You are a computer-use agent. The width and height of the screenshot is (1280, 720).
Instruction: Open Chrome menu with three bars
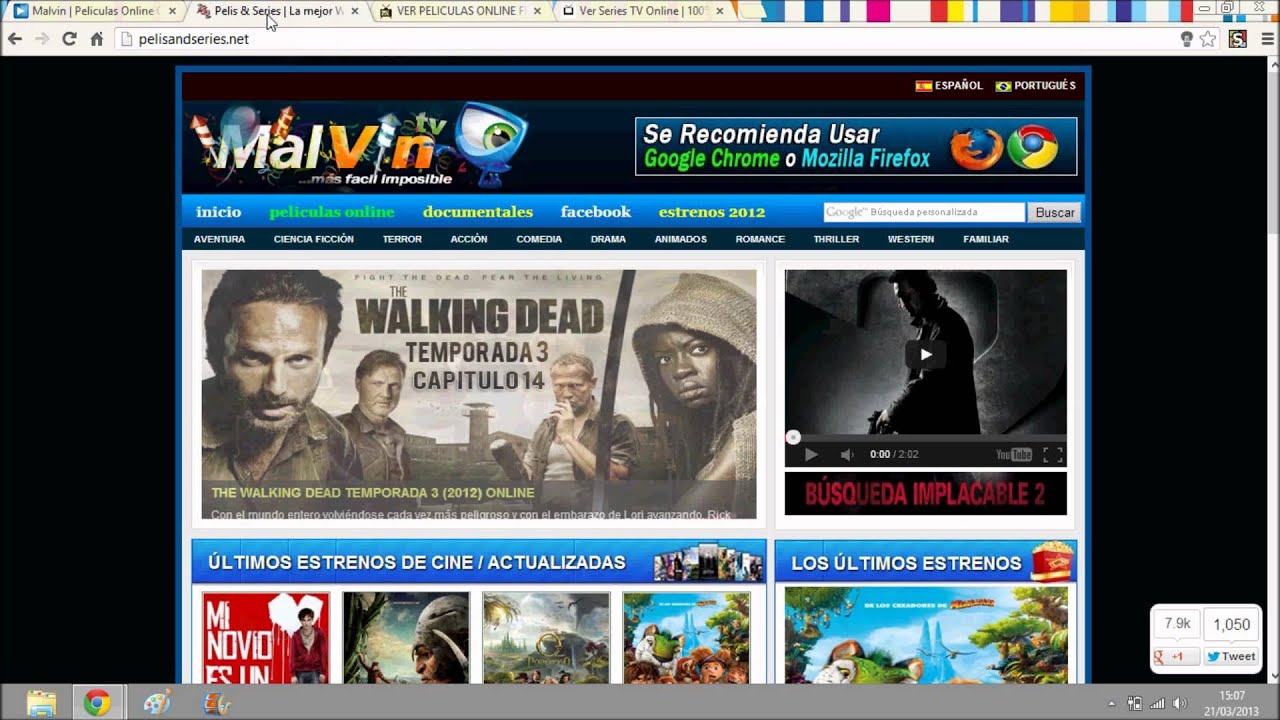click(1268, 39)
